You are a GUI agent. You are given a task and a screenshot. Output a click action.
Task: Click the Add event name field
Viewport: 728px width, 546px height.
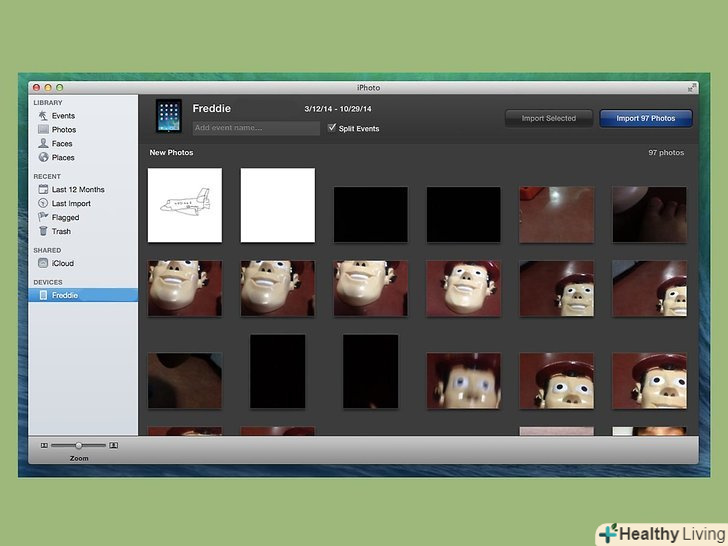click(256, 128)
